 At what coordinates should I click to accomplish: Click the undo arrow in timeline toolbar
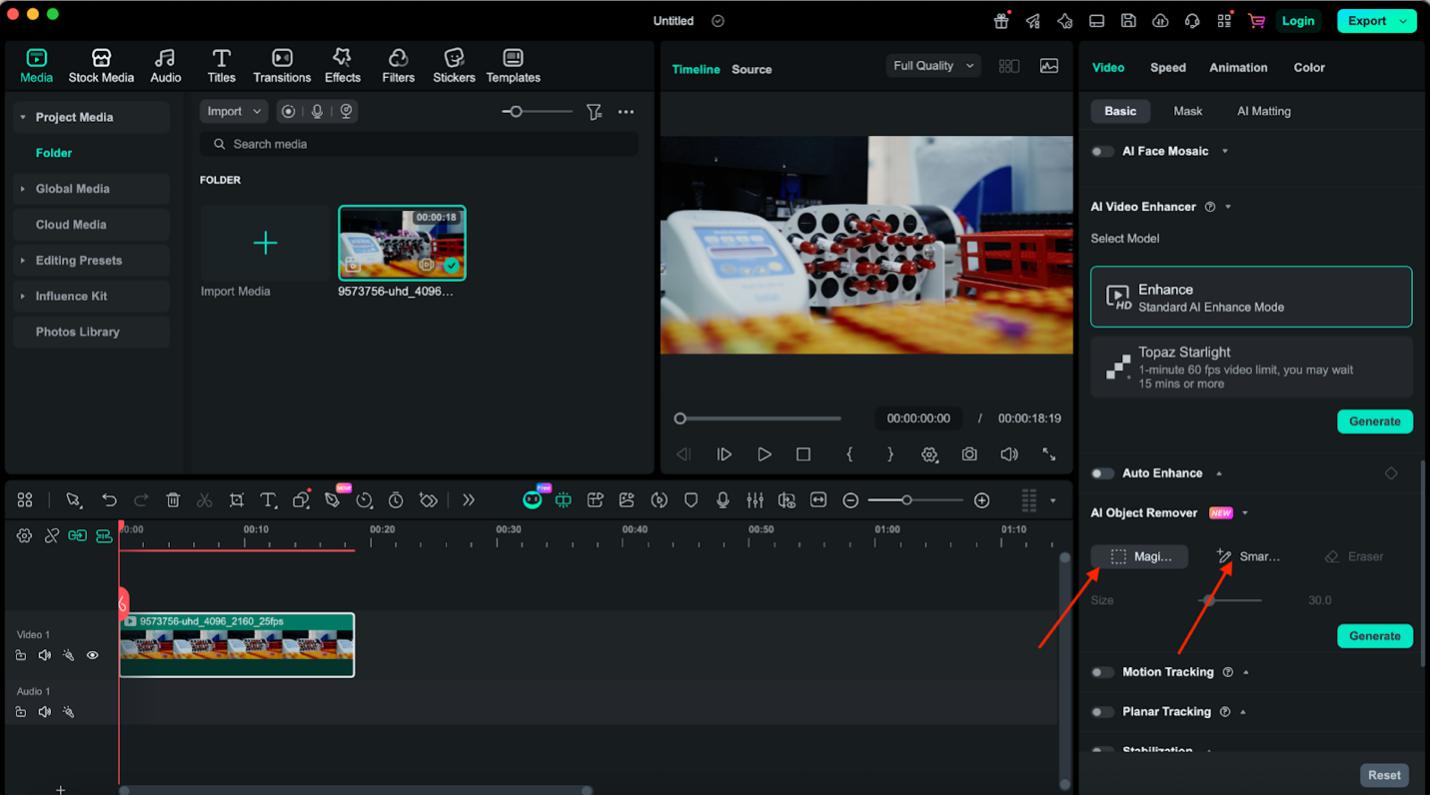click(109, 500)
